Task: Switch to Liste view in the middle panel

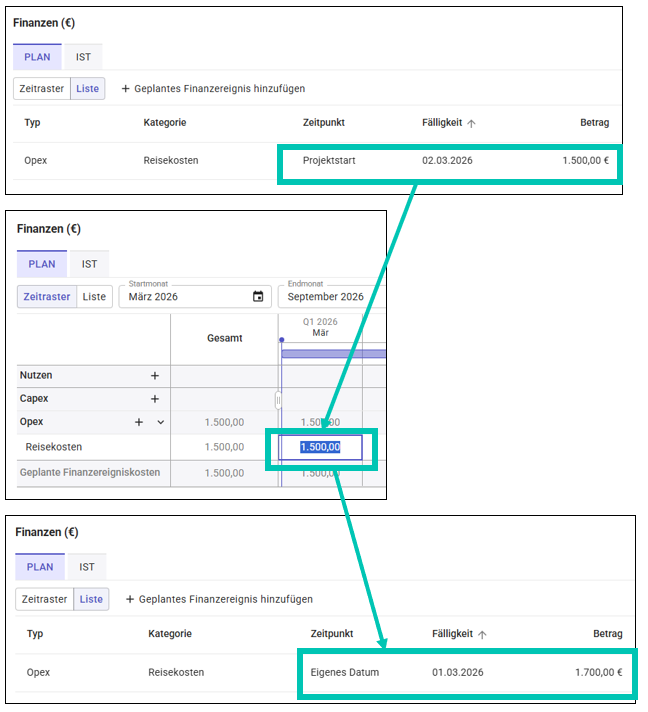Action: tap(94, 297)
